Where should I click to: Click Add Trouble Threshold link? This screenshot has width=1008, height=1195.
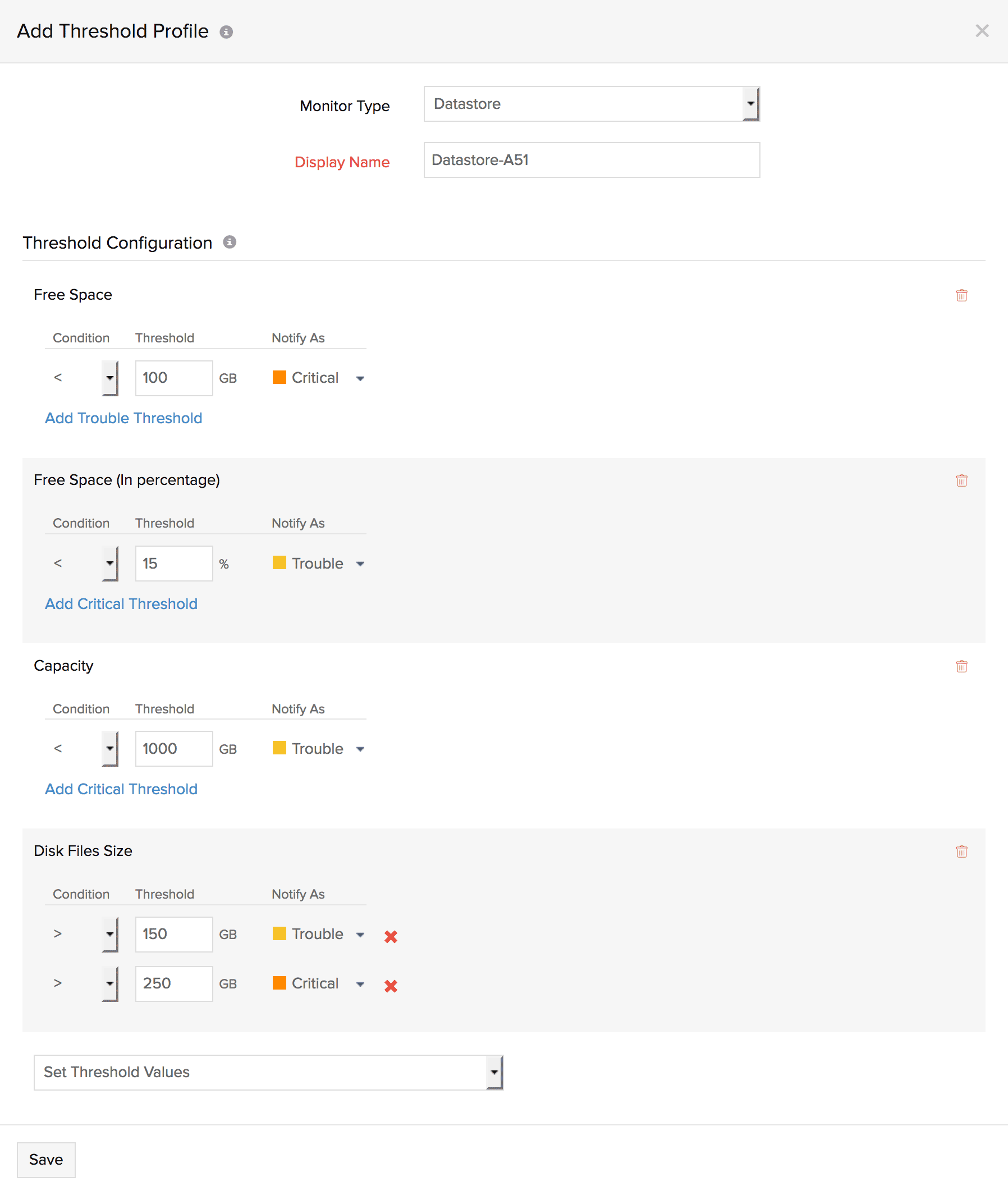point(123,418)
